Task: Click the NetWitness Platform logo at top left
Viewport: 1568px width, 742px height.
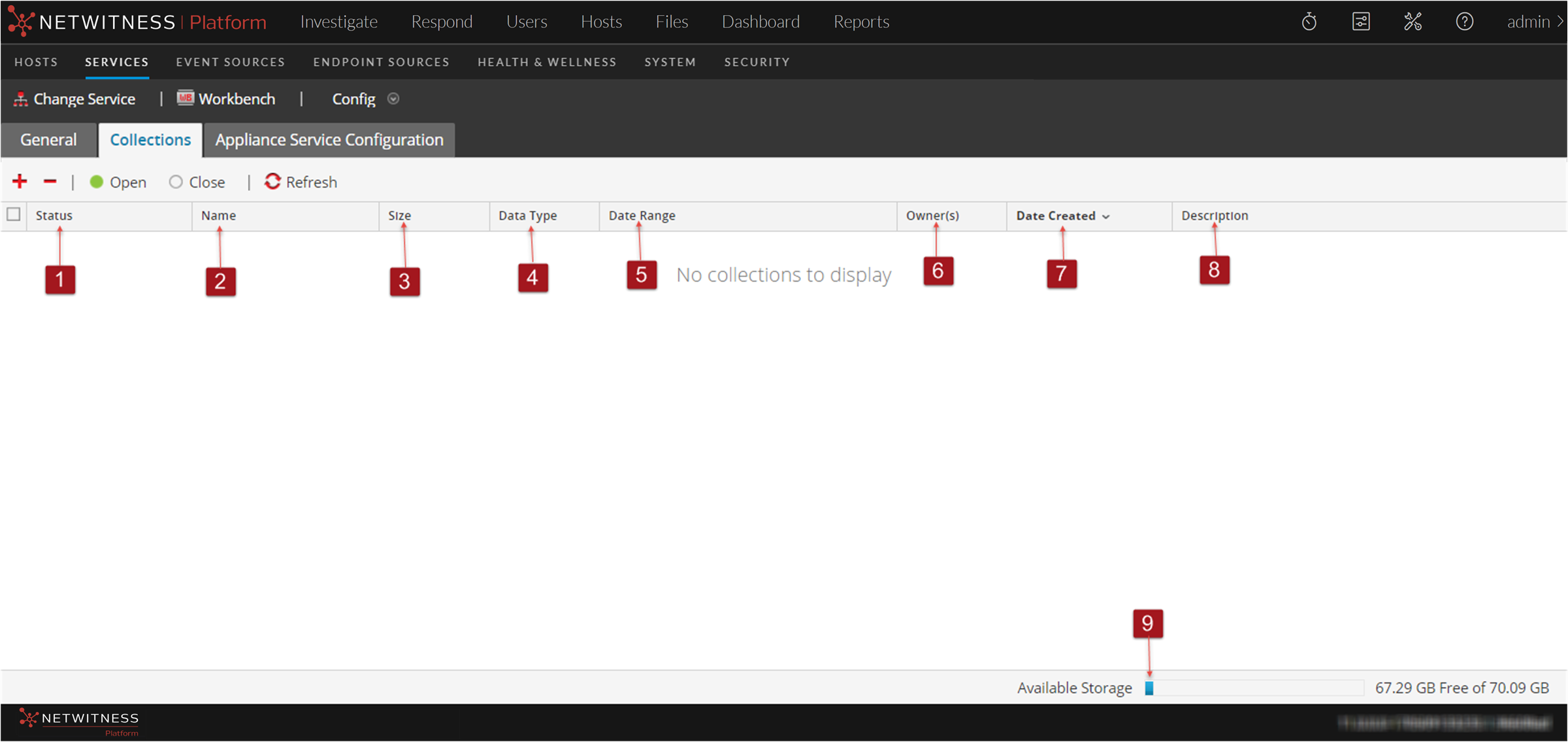Action: coord(137,22)
